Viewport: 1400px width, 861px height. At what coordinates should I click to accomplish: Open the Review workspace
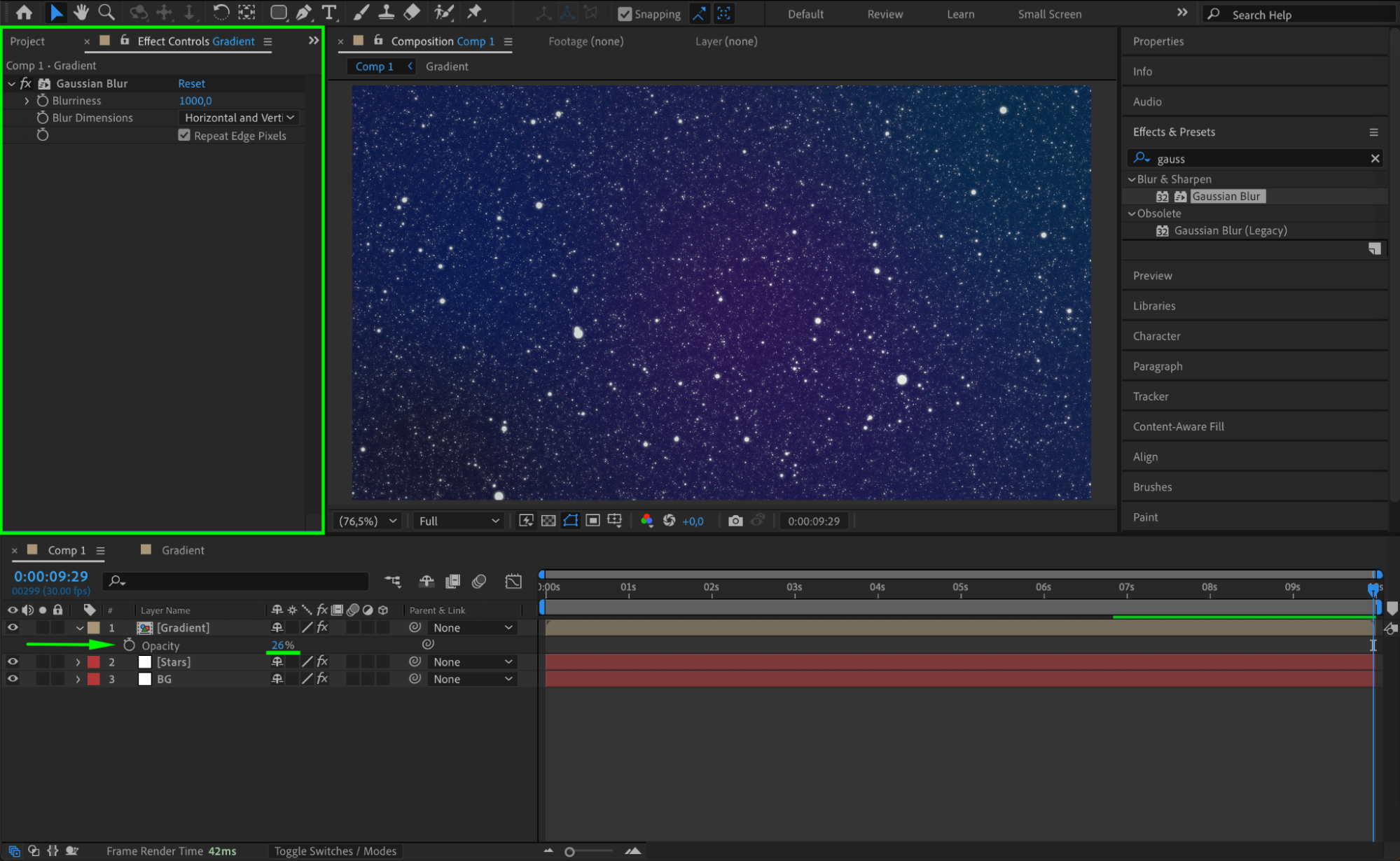pos(885,14)
